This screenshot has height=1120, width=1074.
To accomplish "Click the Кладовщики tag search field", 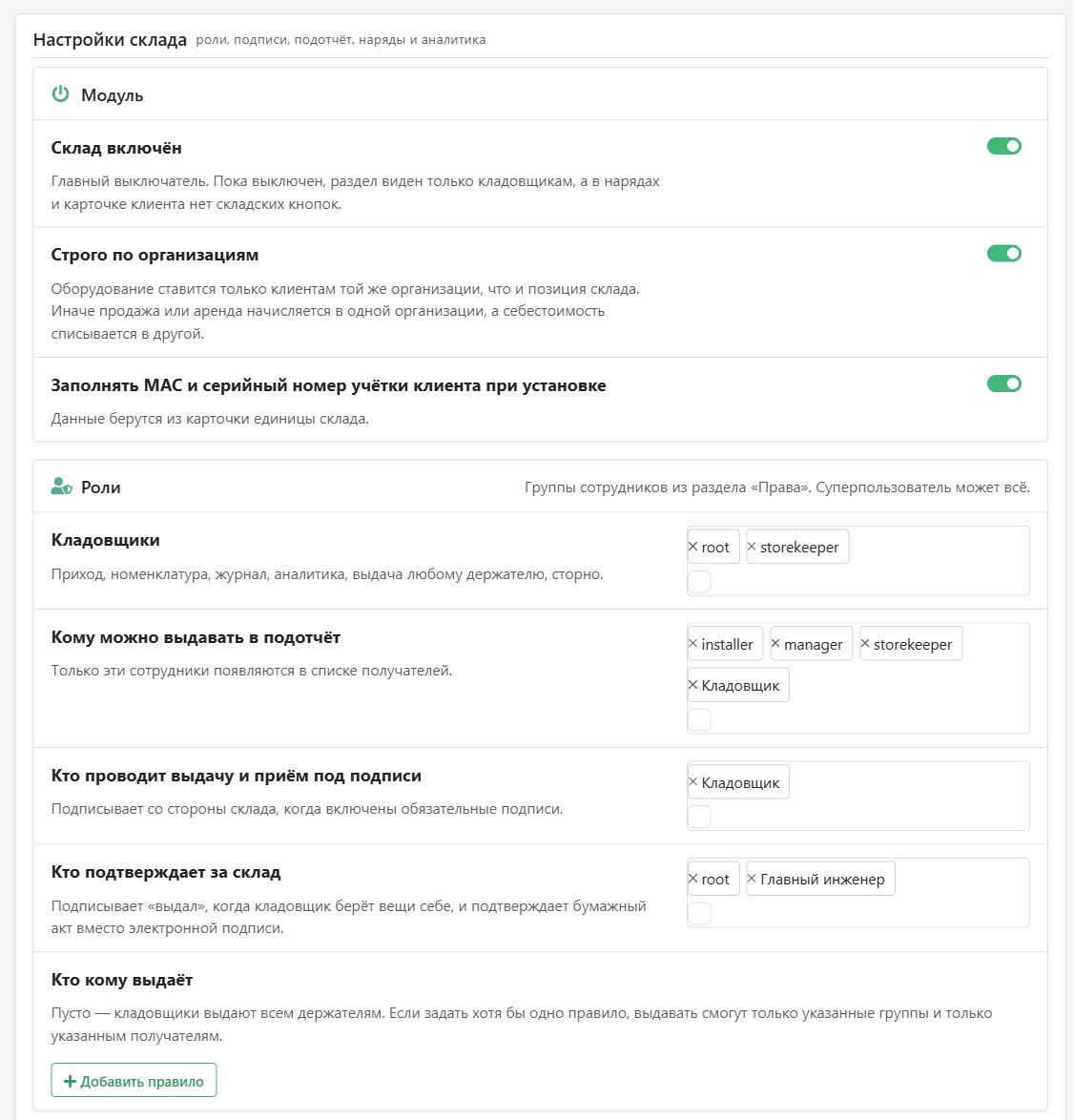I will [x=699, y=581].
